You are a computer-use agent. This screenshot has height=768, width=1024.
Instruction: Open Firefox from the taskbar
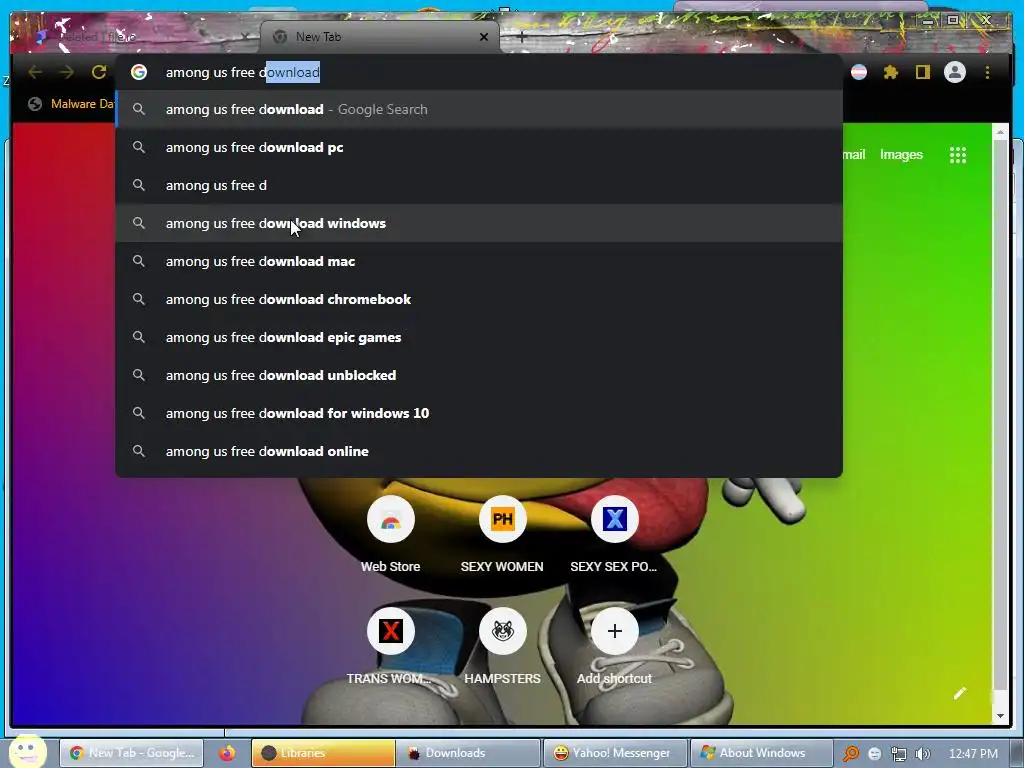tap(227, 753)
